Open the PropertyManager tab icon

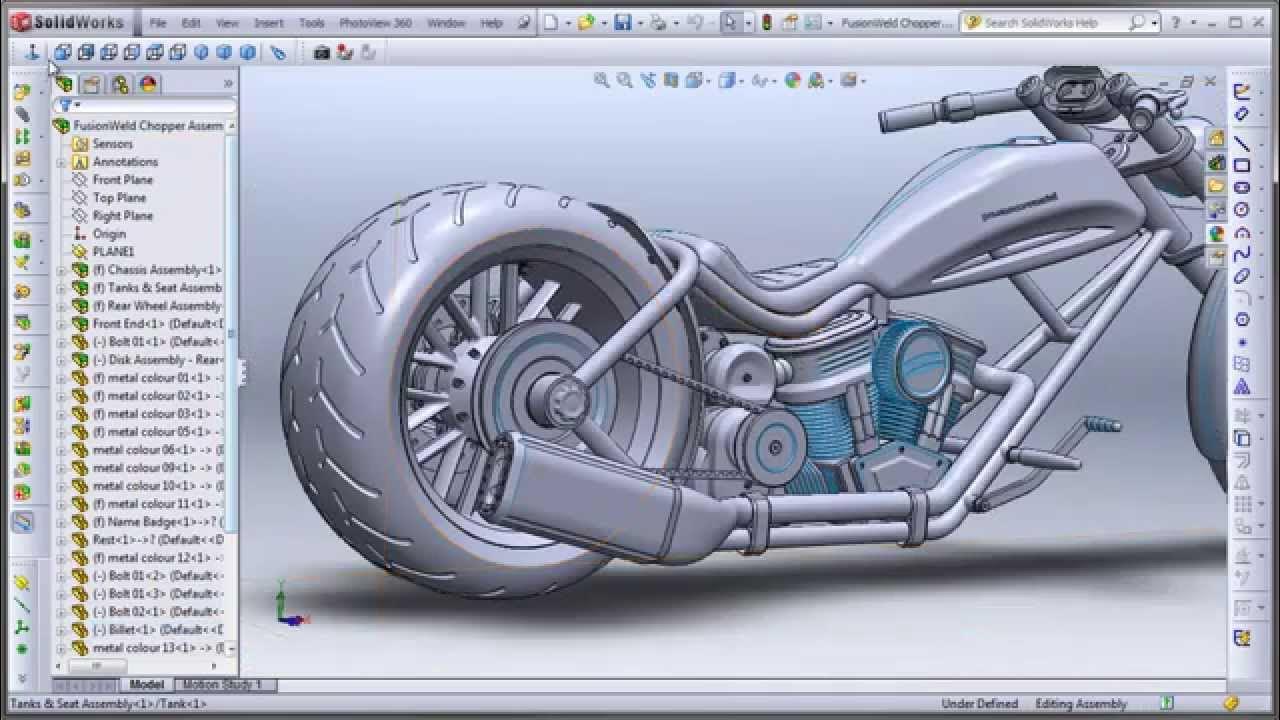pos(91,84)
